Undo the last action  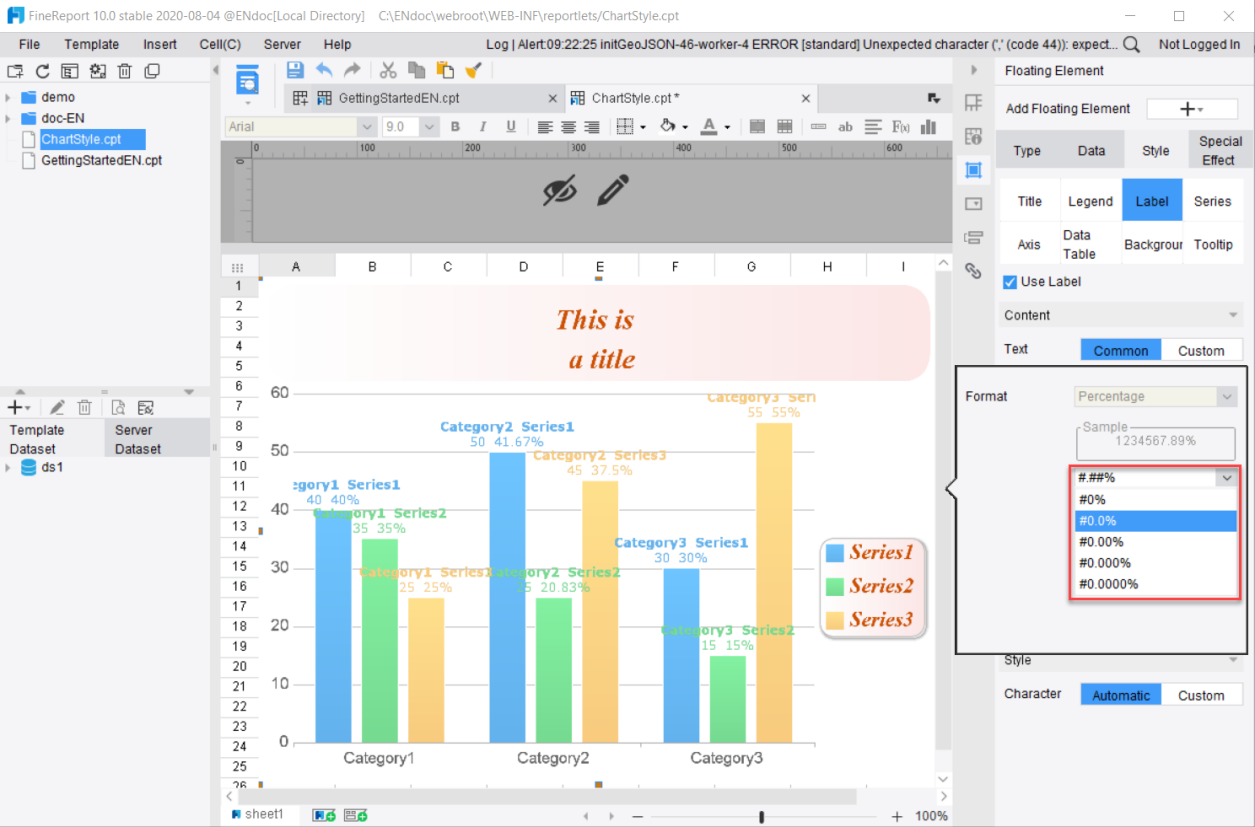pyautogui.click(x=324, y=70)
